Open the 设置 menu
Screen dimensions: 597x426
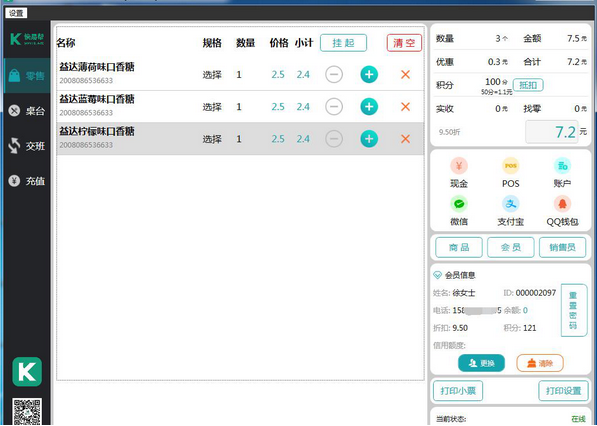click(16, 13)
